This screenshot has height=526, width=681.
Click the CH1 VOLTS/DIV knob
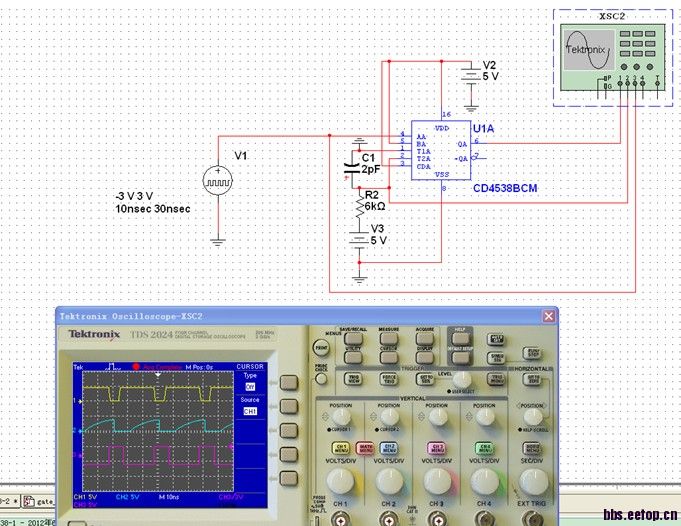[341, 481]
